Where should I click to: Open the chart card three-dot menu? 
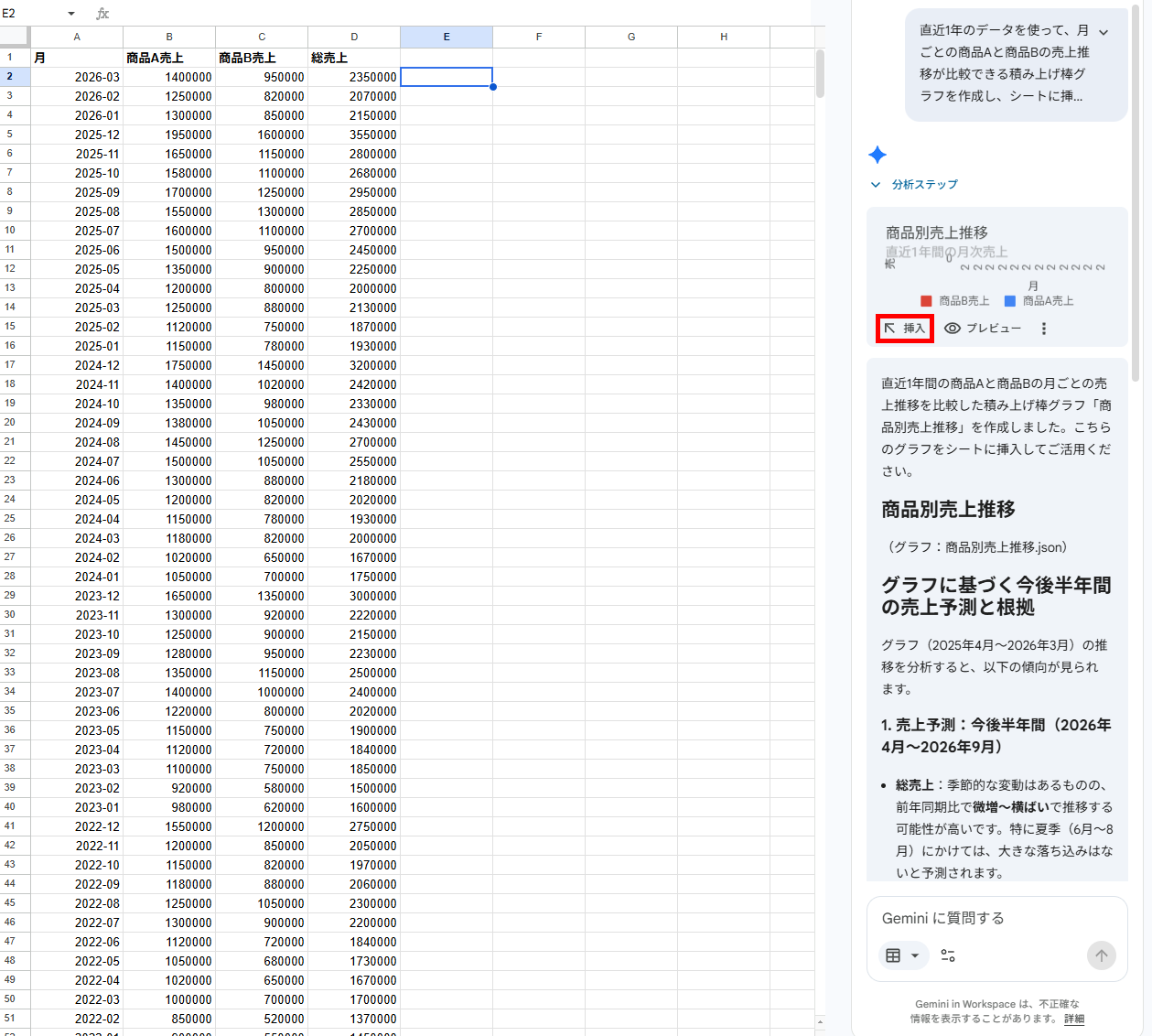1044,329
